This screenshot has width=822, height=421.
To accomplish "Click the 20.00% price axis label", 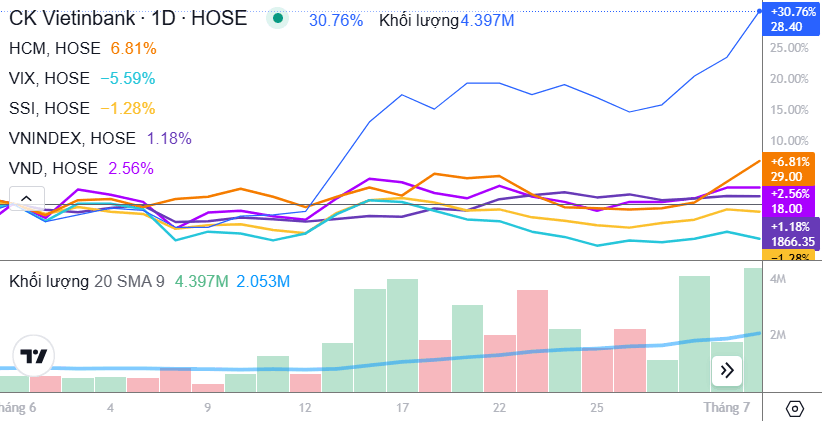I will click(789, 79).
